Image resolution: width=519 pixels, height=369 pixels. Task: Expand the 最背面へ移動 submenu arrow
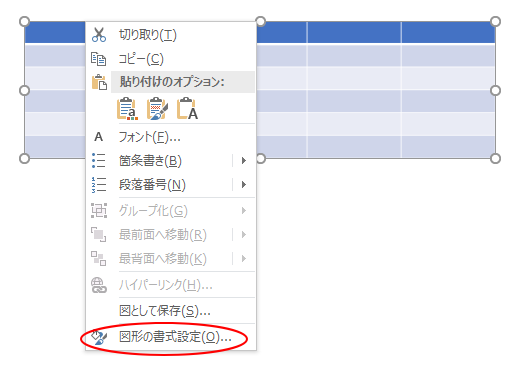[x=244, y=259]
